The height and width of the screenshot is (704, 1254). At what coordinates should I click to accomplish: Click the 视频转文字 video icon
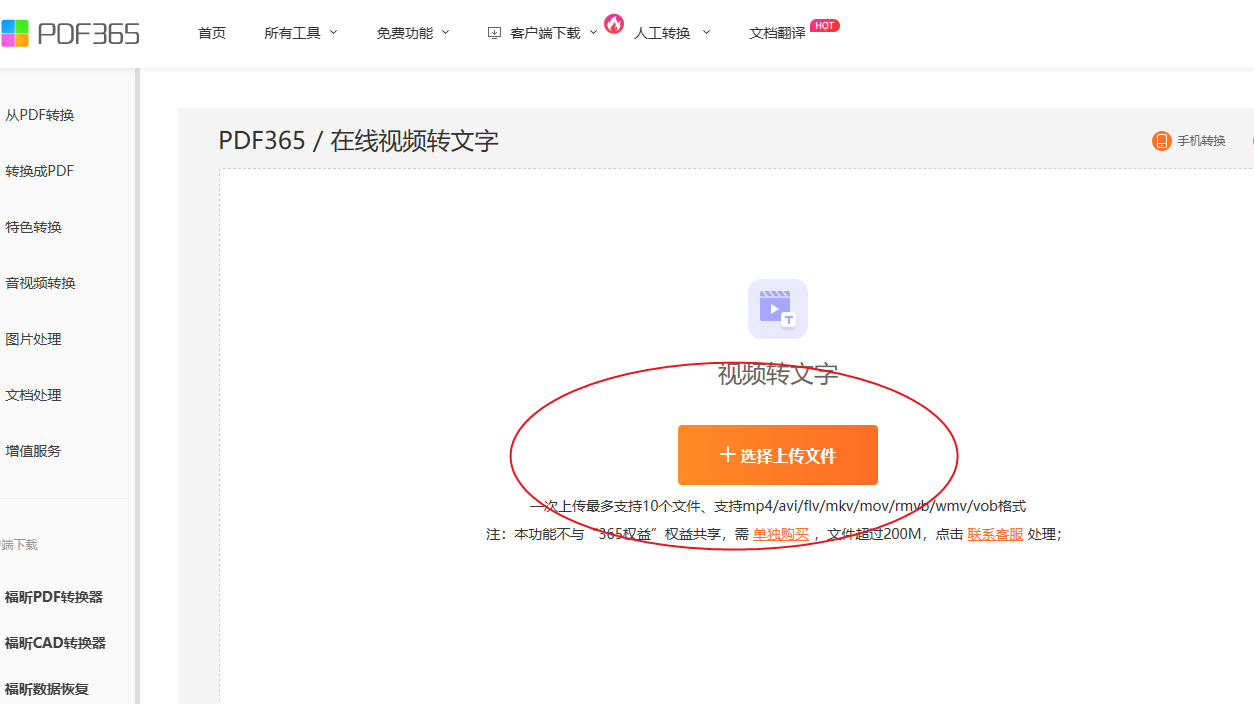[778, 309]
